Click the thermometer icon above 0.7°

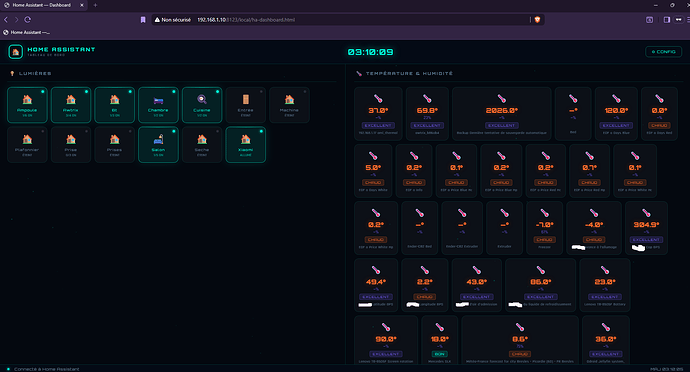[589, 156]
